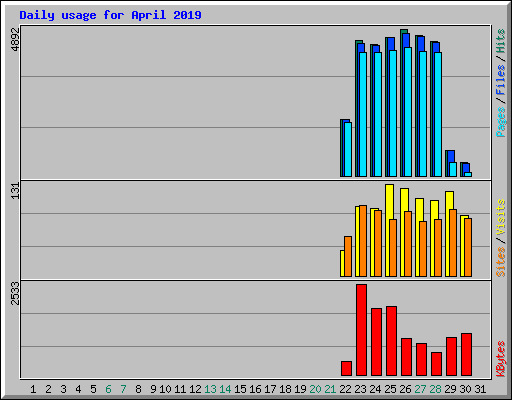Screen dimensions: 512x400
Task: Click the orange Sites bar for day 22
Action: pyautogui.click(x=348, y=256)
